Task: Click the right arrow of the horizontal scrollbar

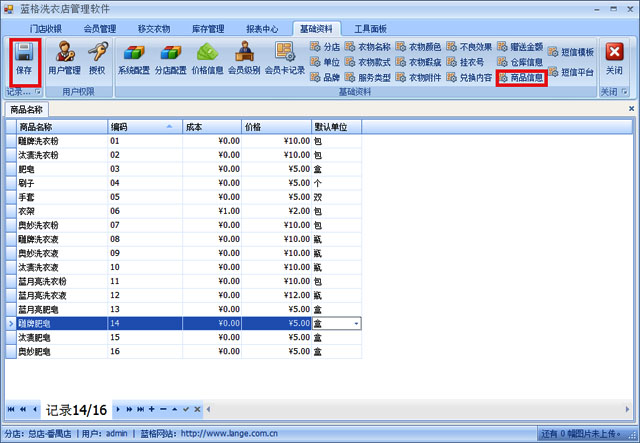Action: [627, 409]
